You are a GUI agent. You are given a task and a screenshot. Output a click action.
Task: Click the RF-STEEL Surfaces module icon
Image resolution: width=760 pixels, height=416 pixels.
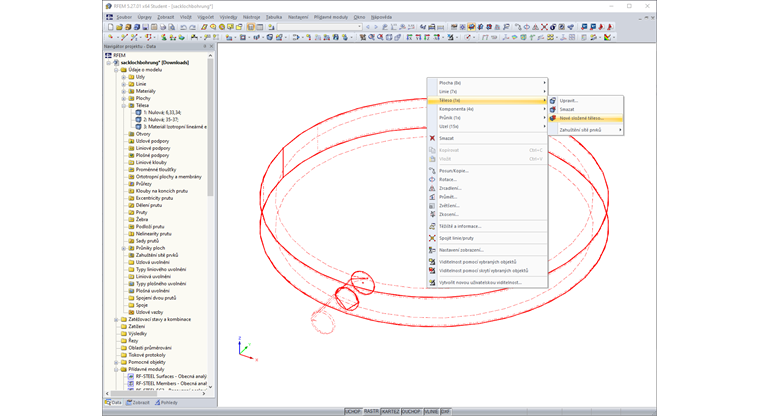(x=130, y=376)
